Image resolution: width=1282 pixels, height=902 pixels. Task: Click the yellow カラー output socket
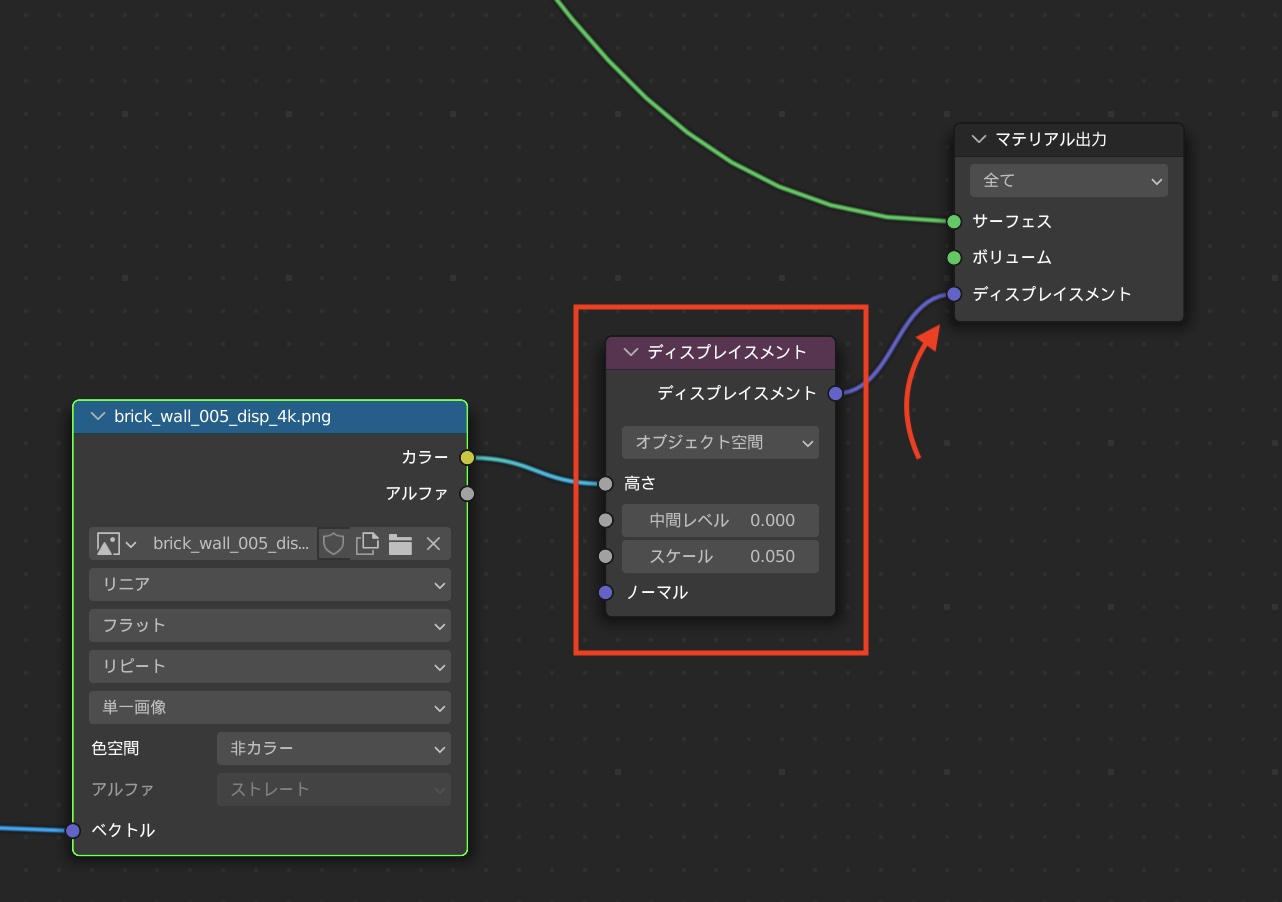[467, 458]
